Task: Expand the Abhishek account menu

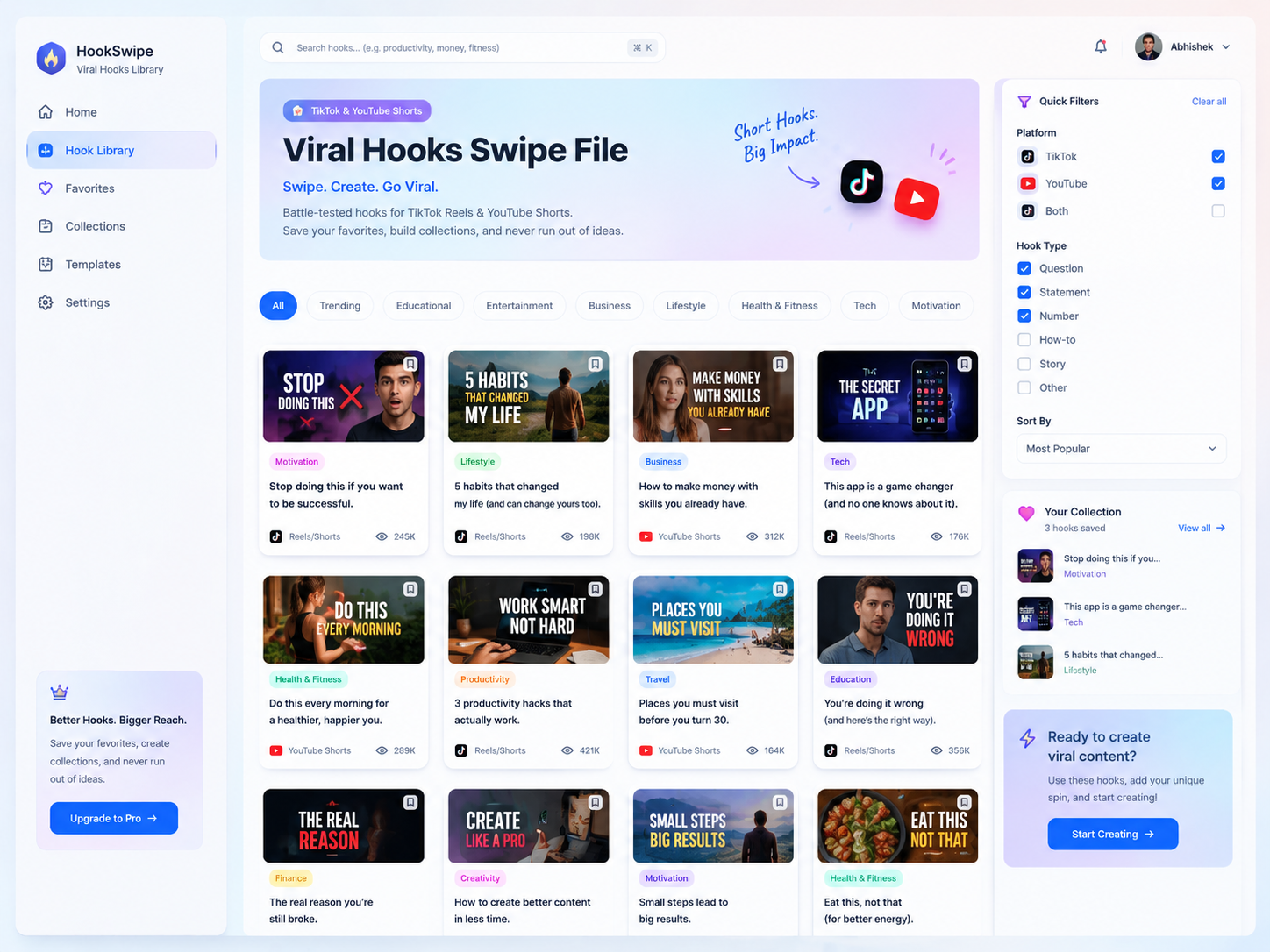Action: click(x=1183, y=46)
